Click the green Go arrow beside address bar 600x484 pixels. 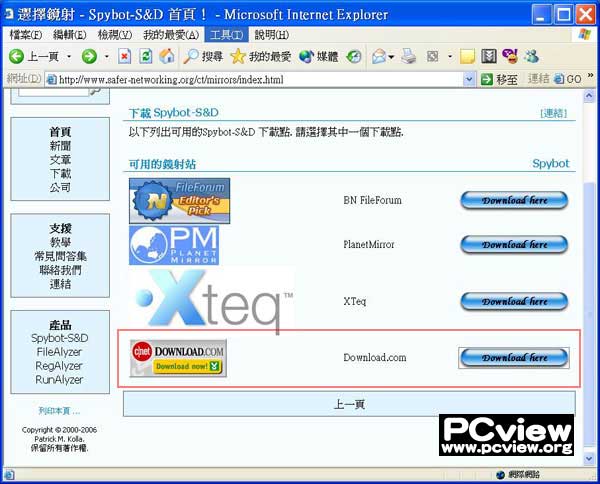(x=487, y=79)
